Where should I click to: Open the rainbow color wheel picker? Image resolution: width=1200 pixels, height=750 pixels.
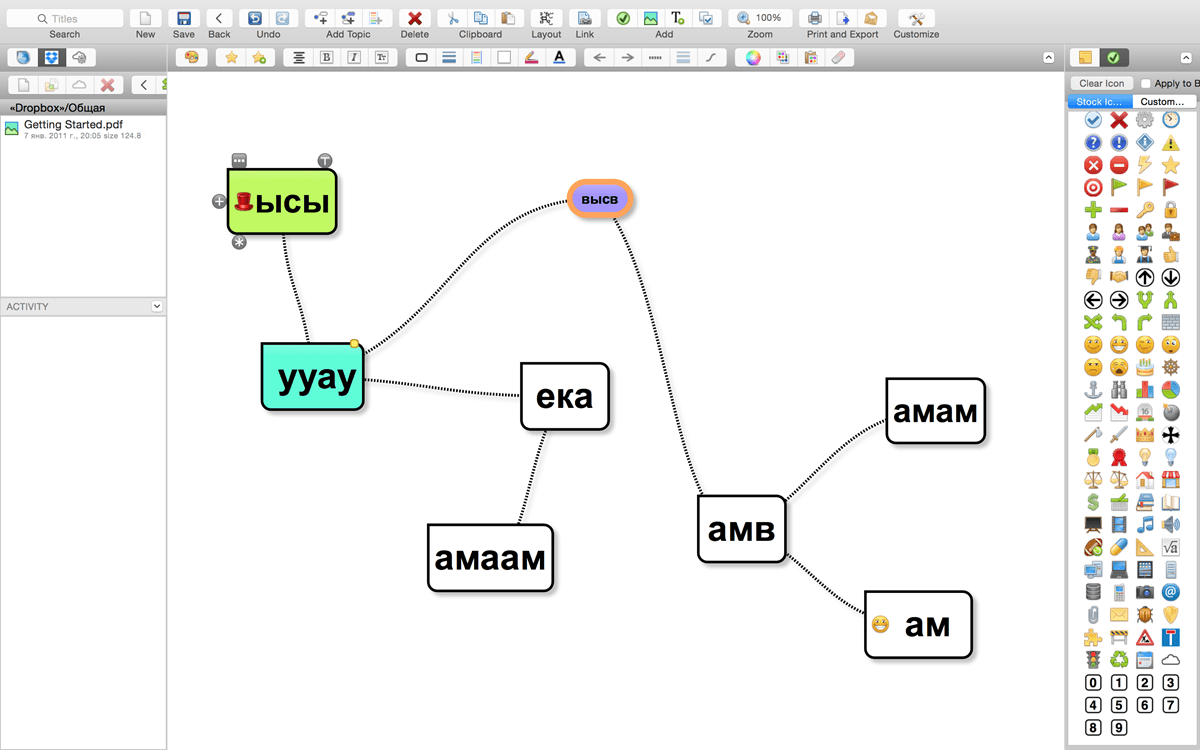(x=752, y=57)
